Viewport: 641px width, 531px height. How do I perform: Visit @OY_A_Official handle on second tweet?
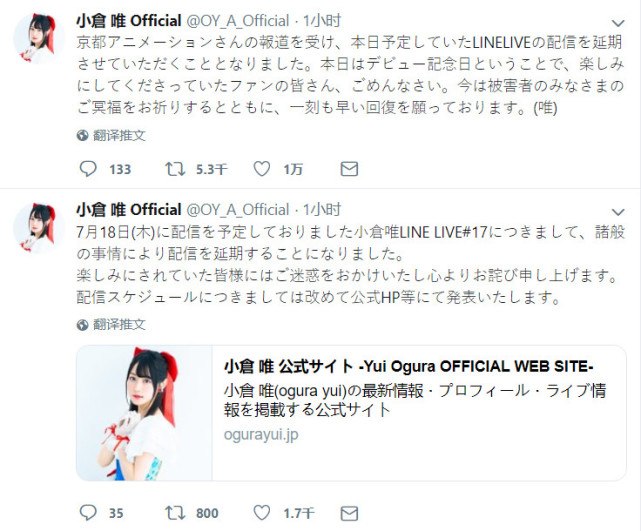coord(238,210)
